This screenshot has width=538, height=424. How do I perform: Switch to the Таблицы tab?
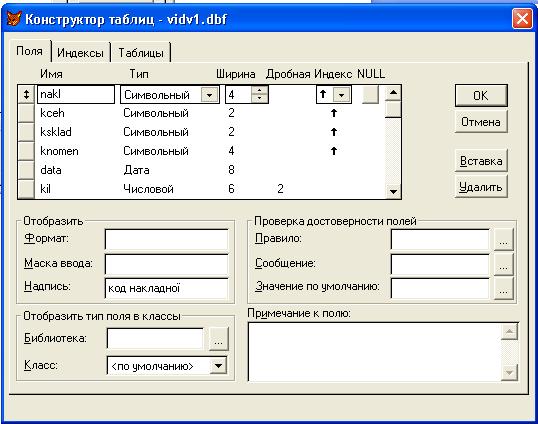141,53
